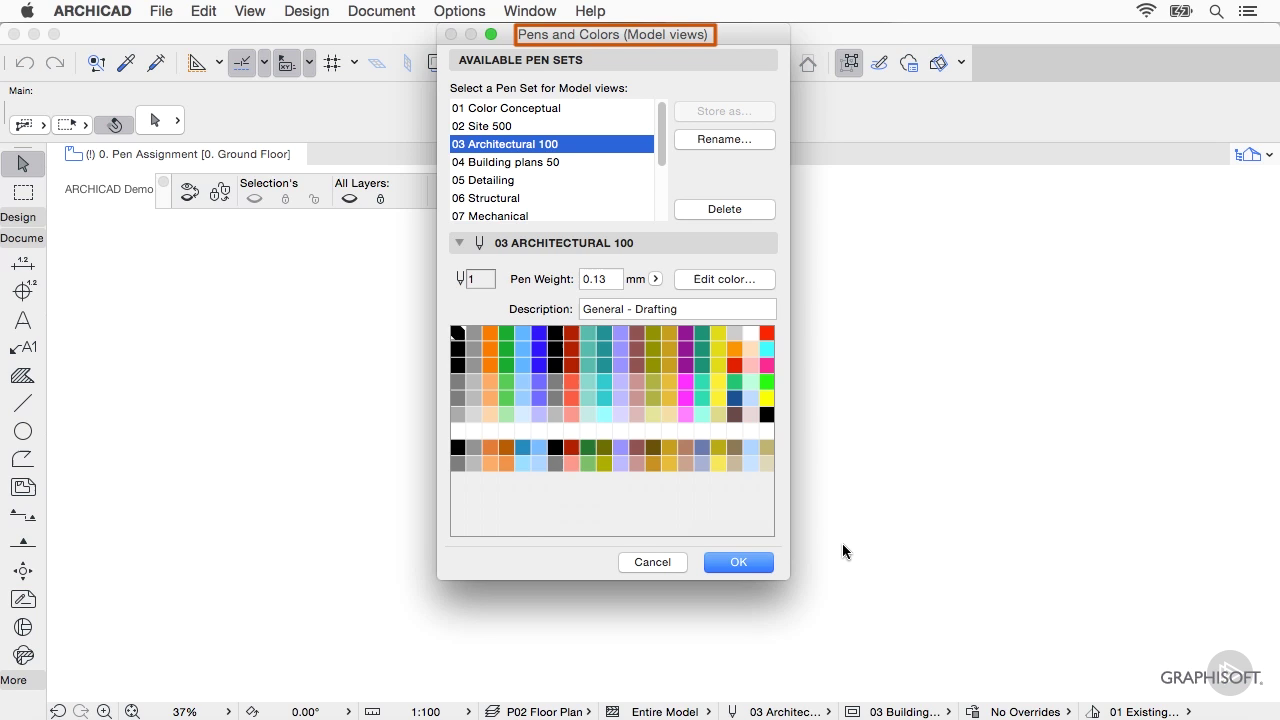Click the Rename... button
Viewport: 1280px width, 720px height.
[724, 139]
